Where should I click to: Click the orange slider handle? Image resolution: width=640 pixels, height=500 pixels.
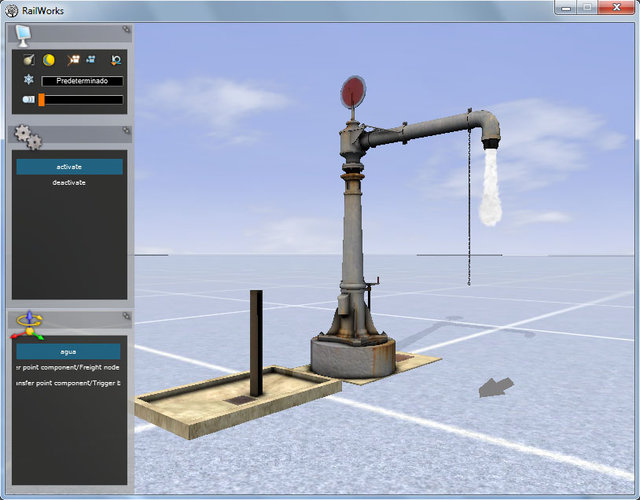(x=42, y=100)
